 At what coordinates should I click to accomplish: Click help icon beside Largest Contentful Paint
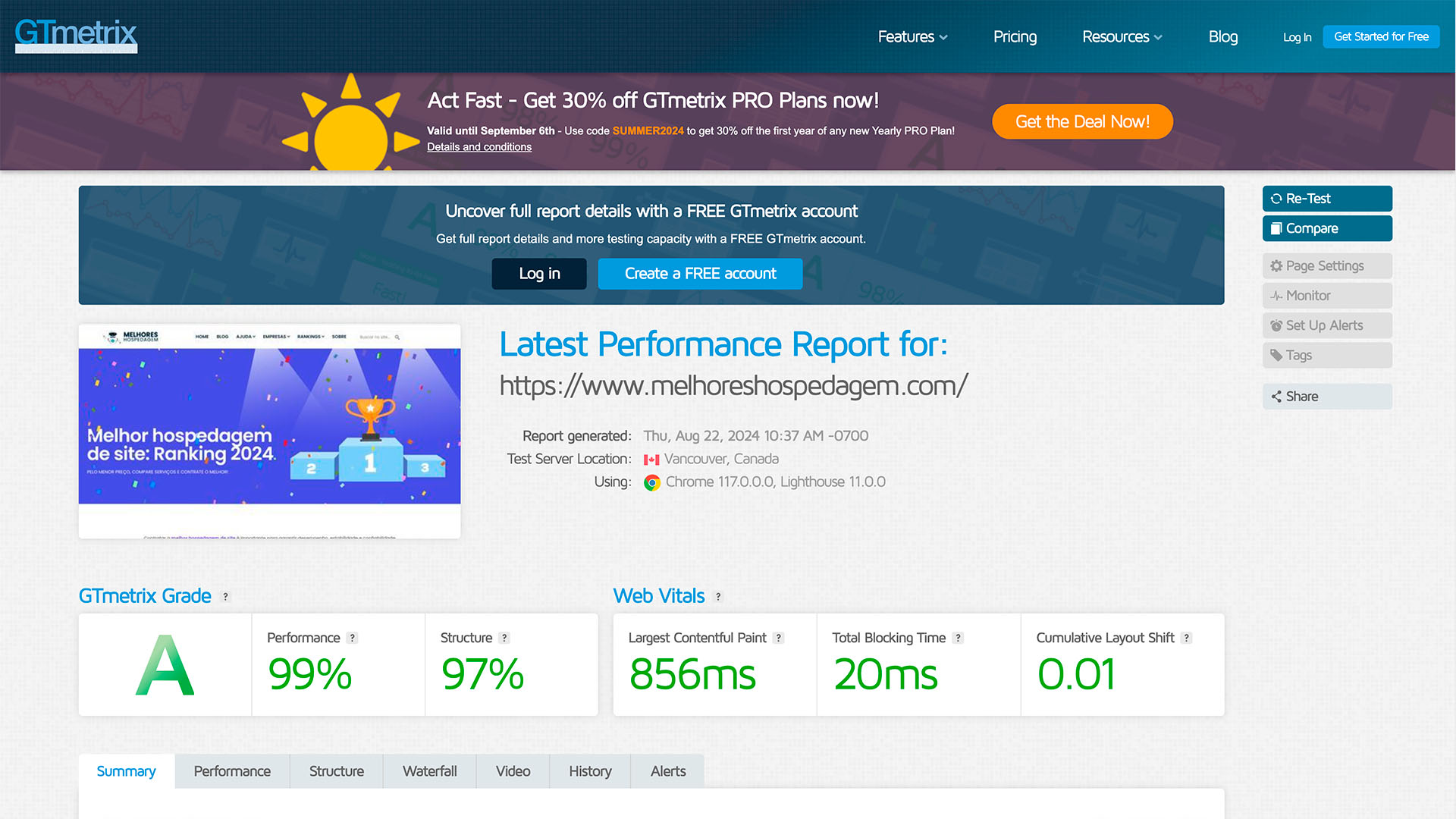[x=778, y=639]
